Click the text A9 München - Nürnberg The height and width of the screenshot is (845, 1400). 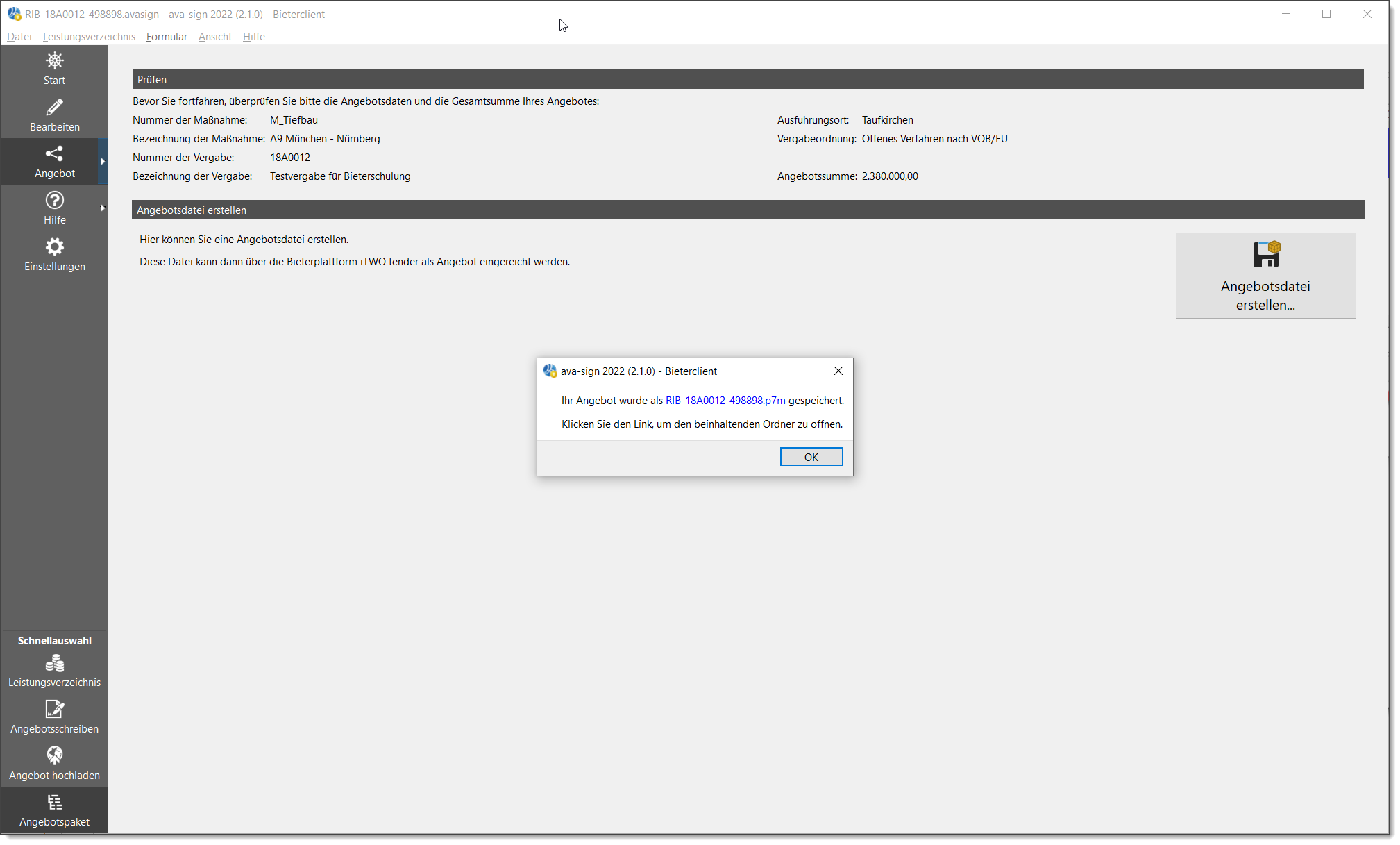(325, 139)
